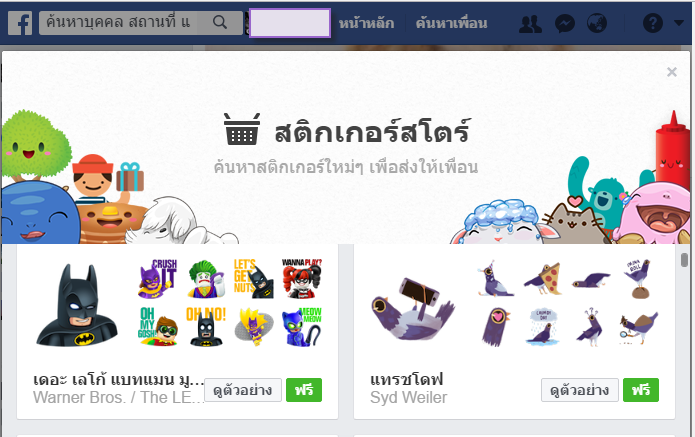Image resolution: width=695 pixels, height=437 pixels.
Task: Preview LEGO Batman sticker pack (ดูตัวอย่าง)
Action: coord(243,390)
